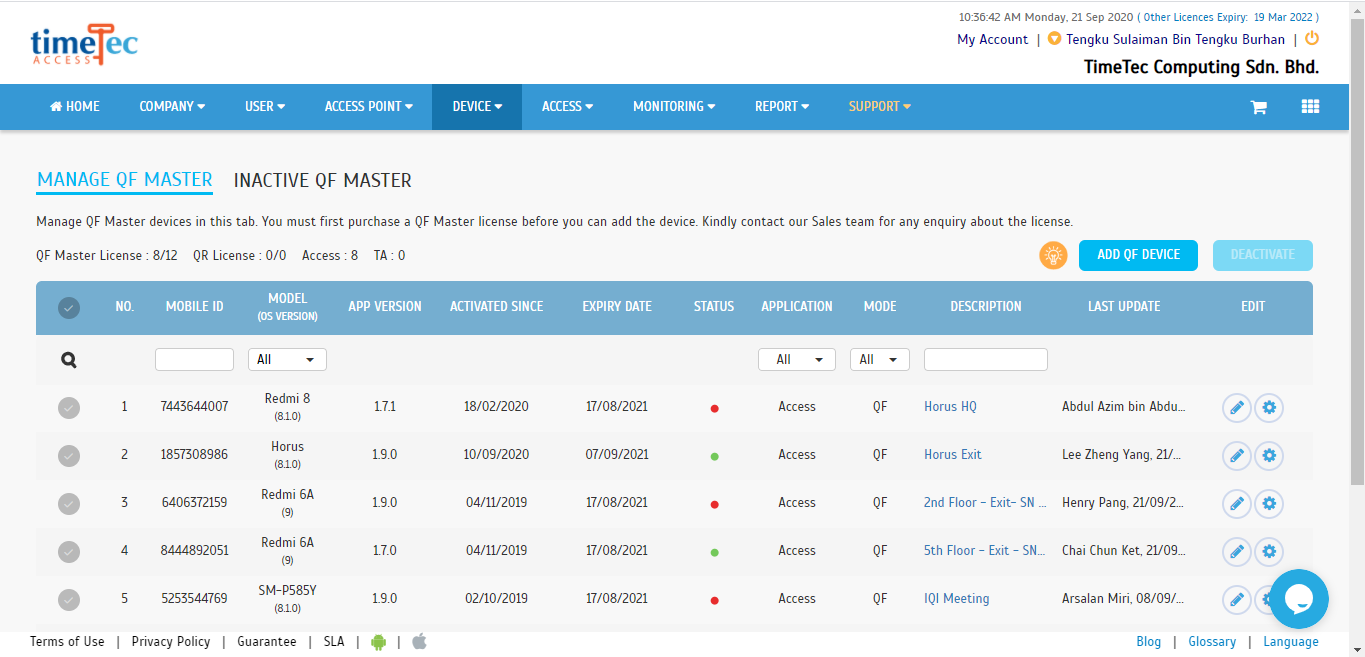This screenshot has height=657, width=1365.
Task: Expand the Model filter dropdown
Action: pos(287,360)
